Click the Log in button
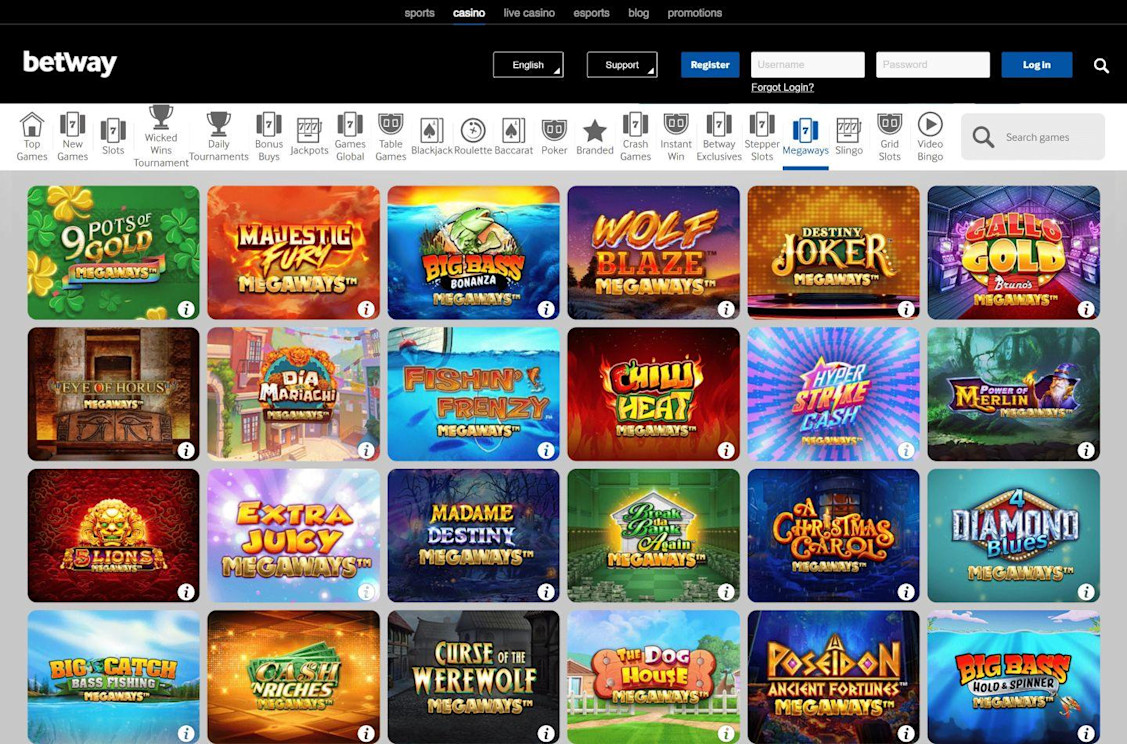The image size is (1127, 744). (x=1036, y=65)
